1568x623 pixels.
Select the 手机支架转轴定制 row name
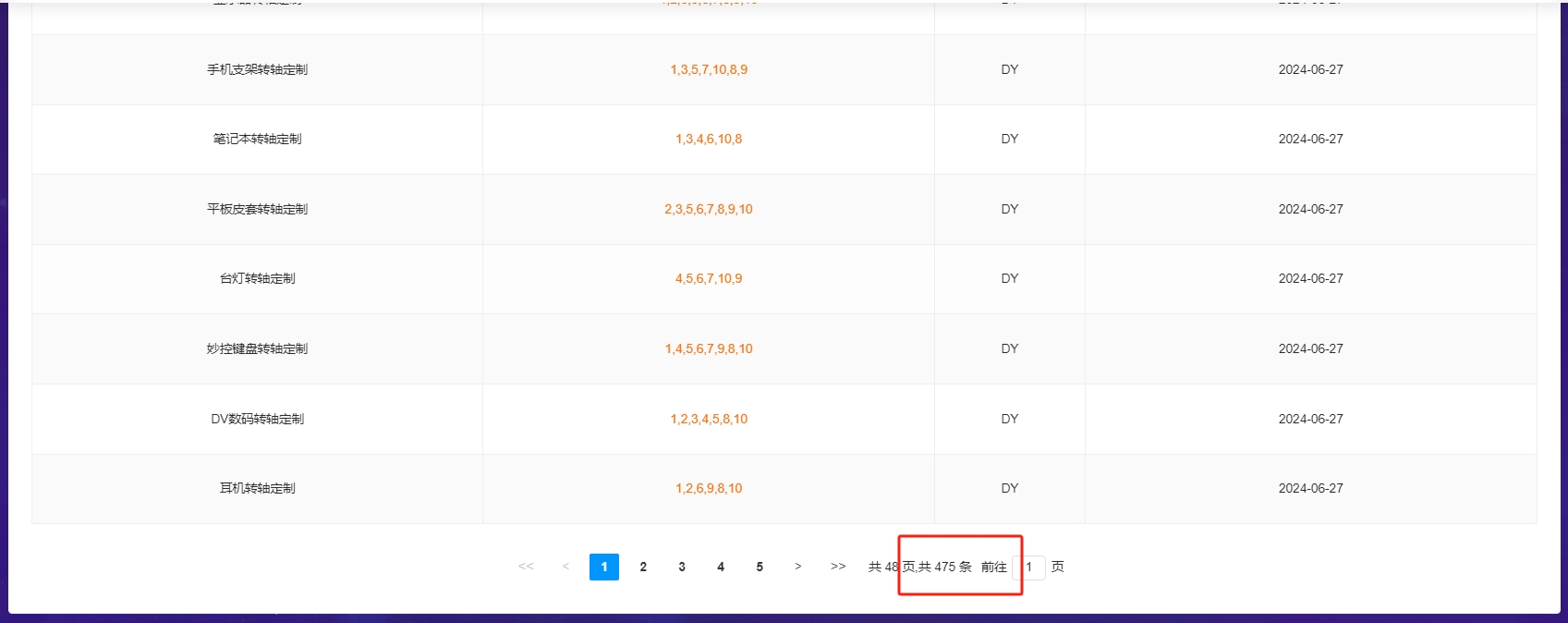(257, 69)
